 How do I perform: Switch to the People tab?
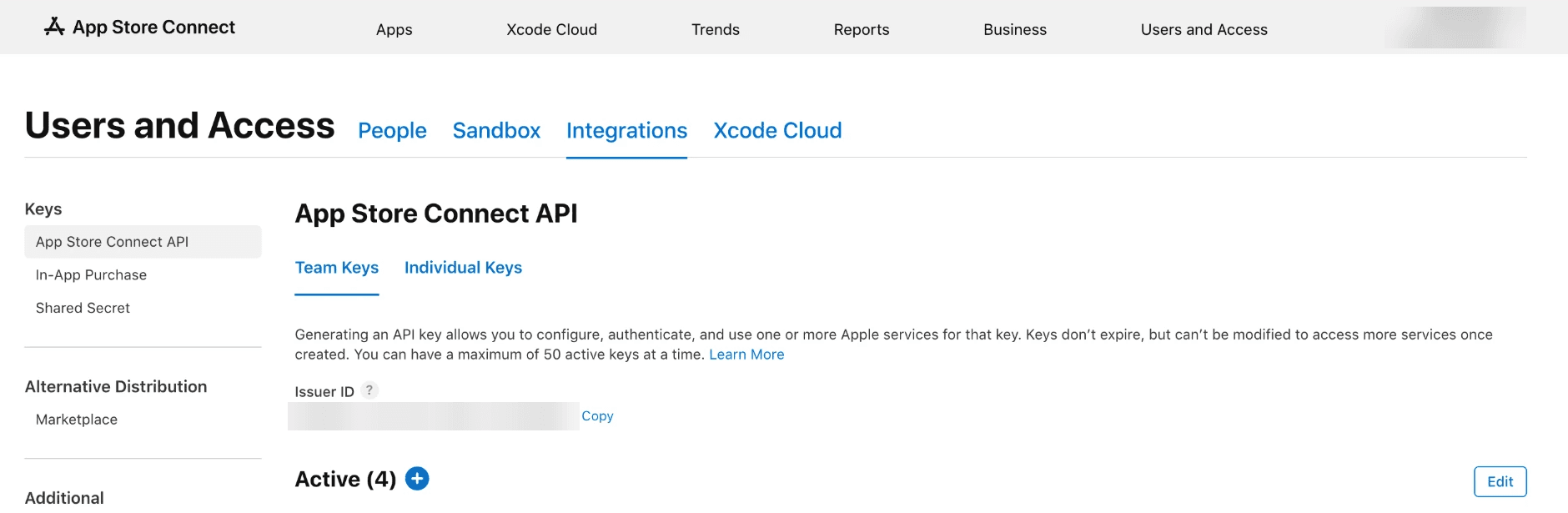392,131
